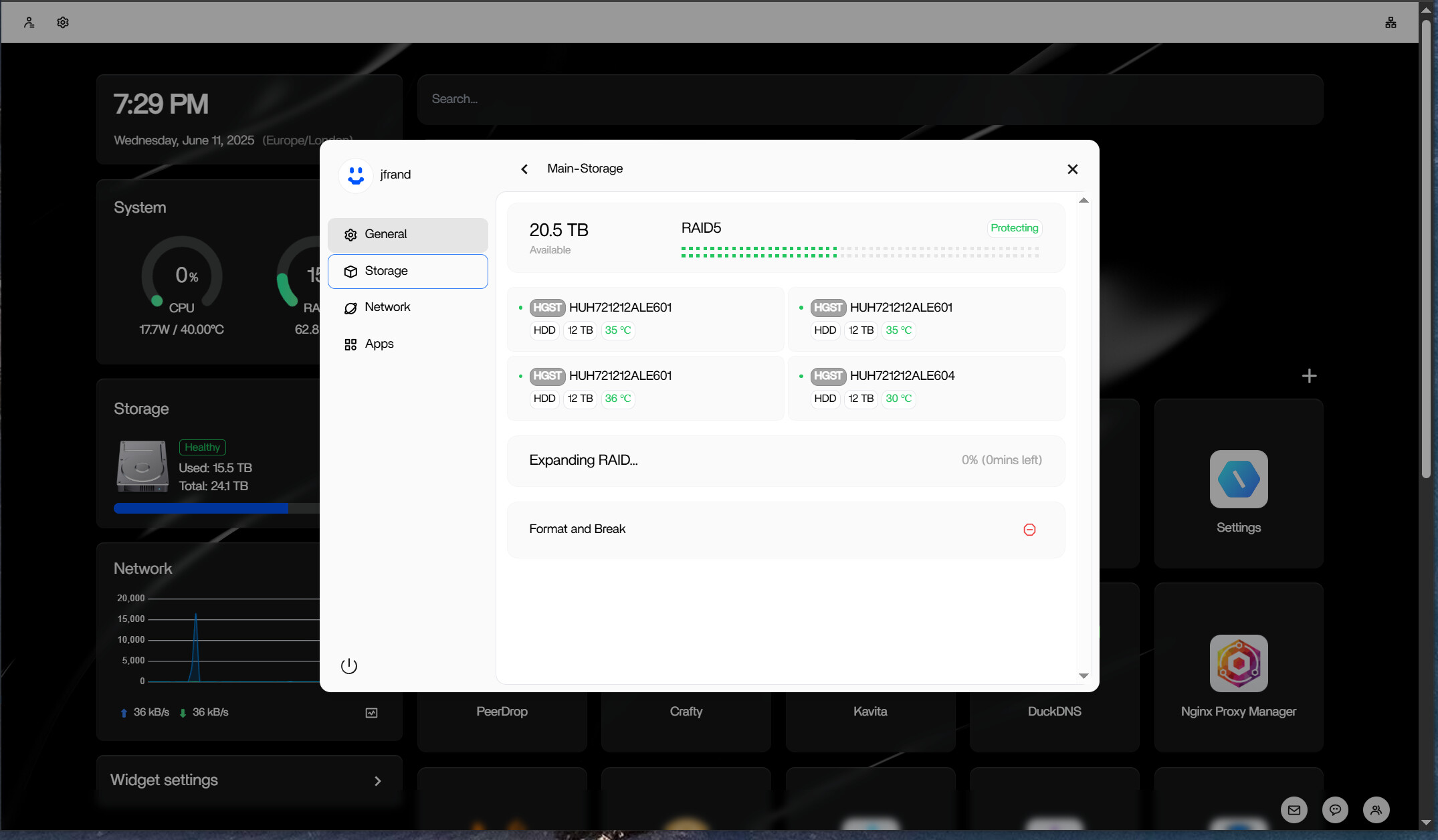This screenshot has width=1438, height=840.
Task: Click the 36 °C temperature tag
Action: (618, 399)
